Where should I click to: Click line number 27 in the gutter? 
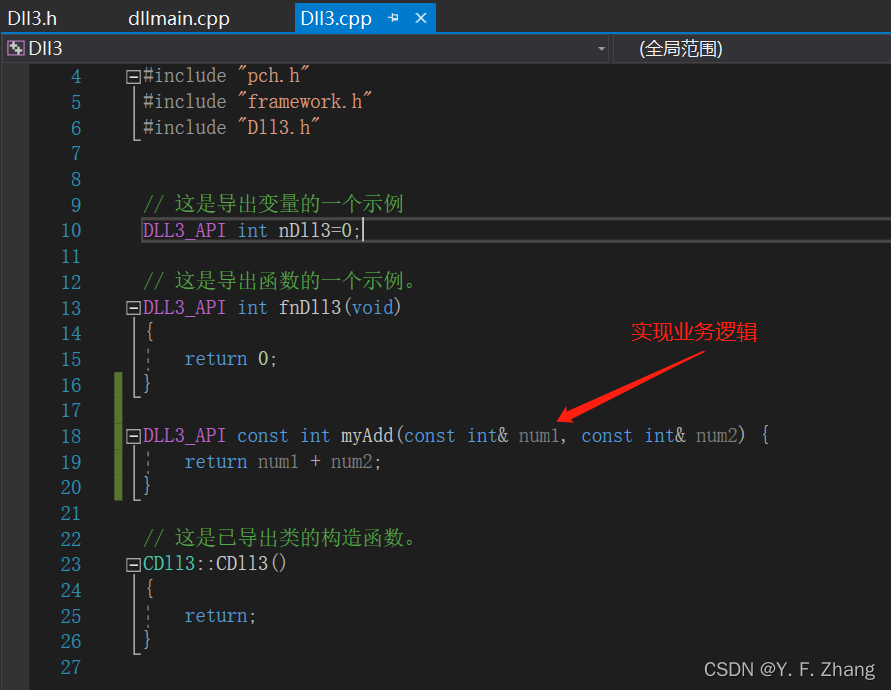tap(72, 667)
